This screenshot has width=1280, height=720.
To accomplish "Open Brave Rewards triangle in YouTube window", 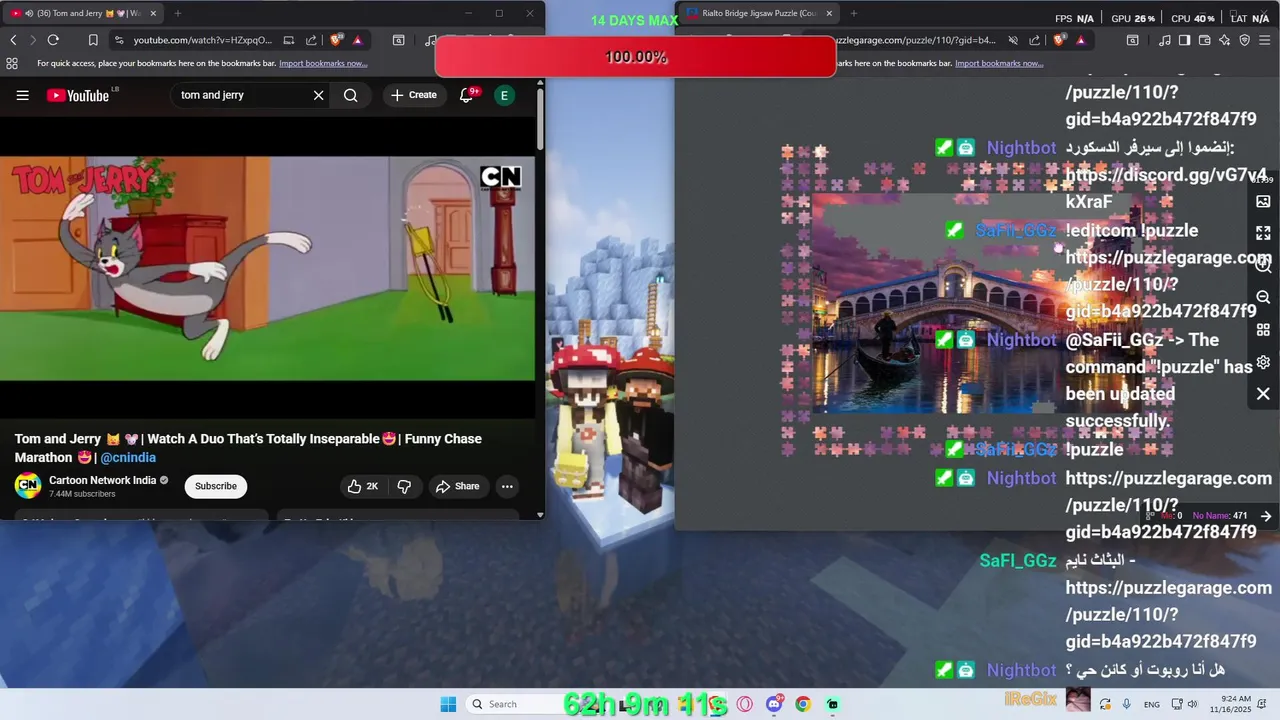I will 357,40.
